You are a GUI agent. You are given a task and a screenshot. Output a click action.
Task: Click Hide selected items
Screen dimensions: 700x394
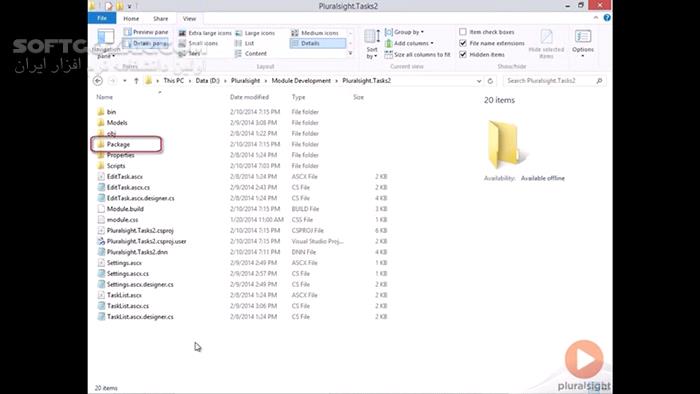(x=546, y=44)
